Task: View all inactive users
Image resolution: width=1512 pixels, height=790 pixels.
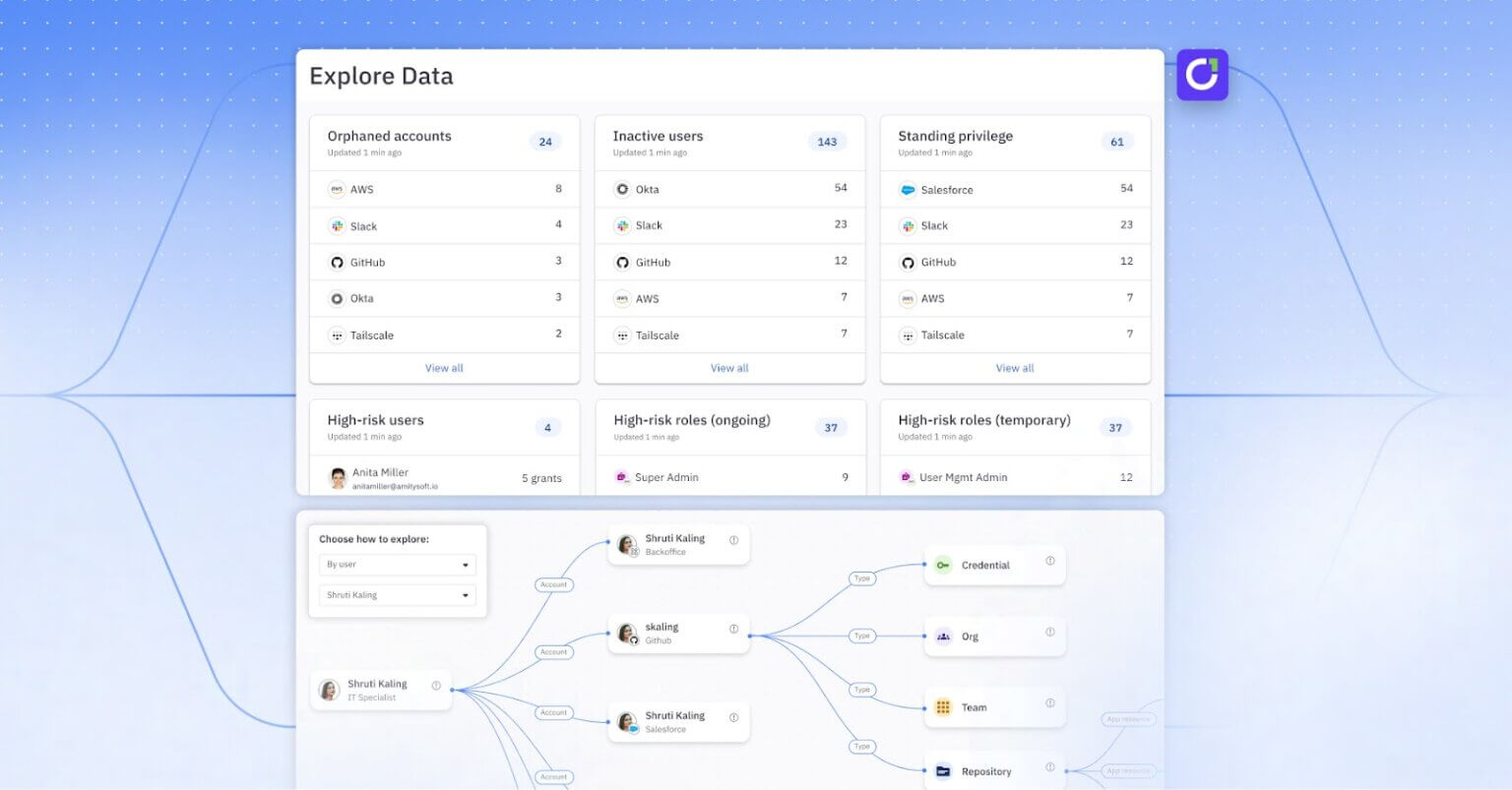Action: click(728, 367)
